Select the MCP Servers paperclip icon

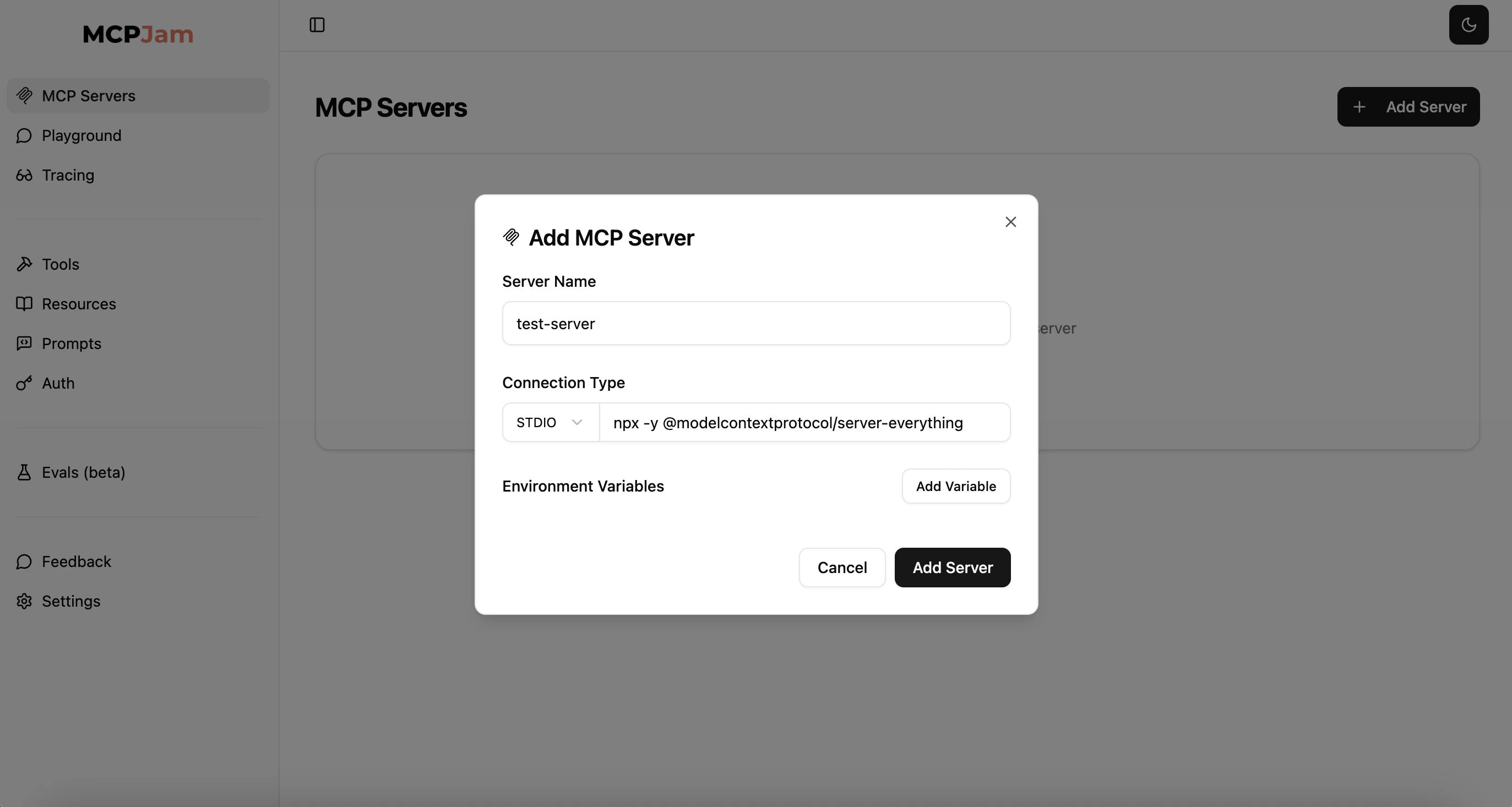tap(25, 96)
